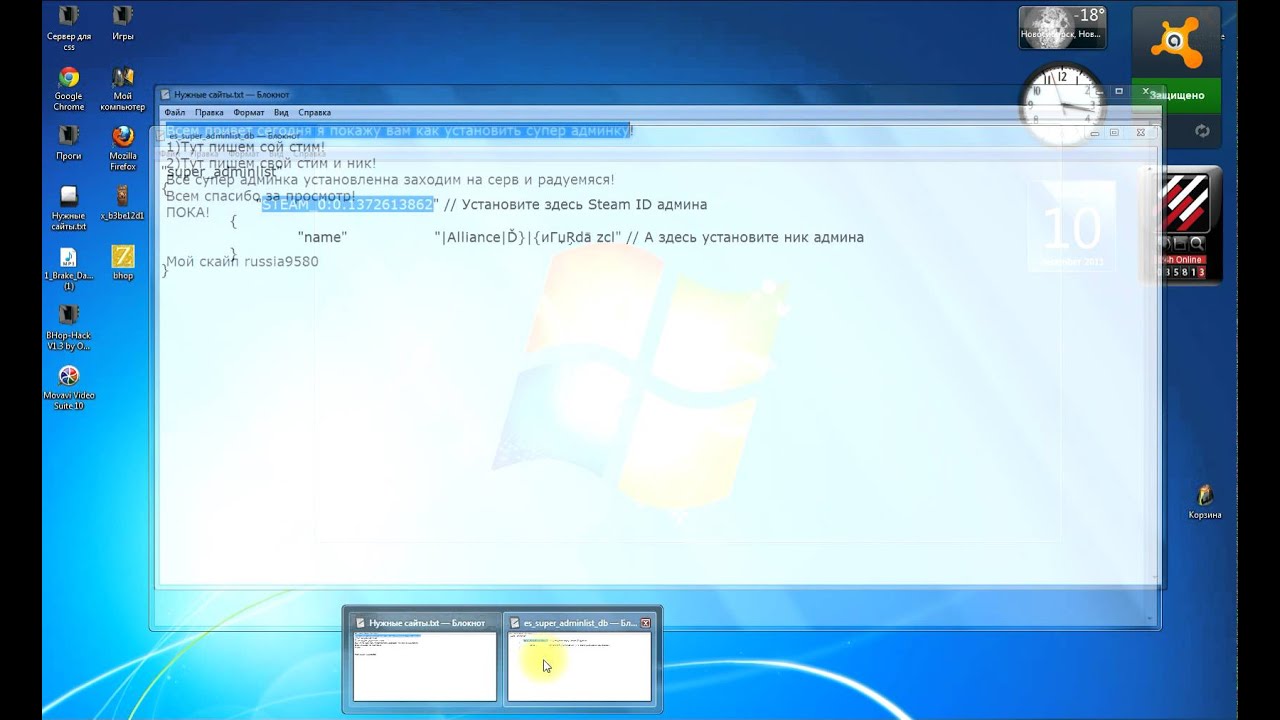Click the refresh icon in avast gadget
The width and height of the screenshot is (1280, 720).
pos(1202,131)
